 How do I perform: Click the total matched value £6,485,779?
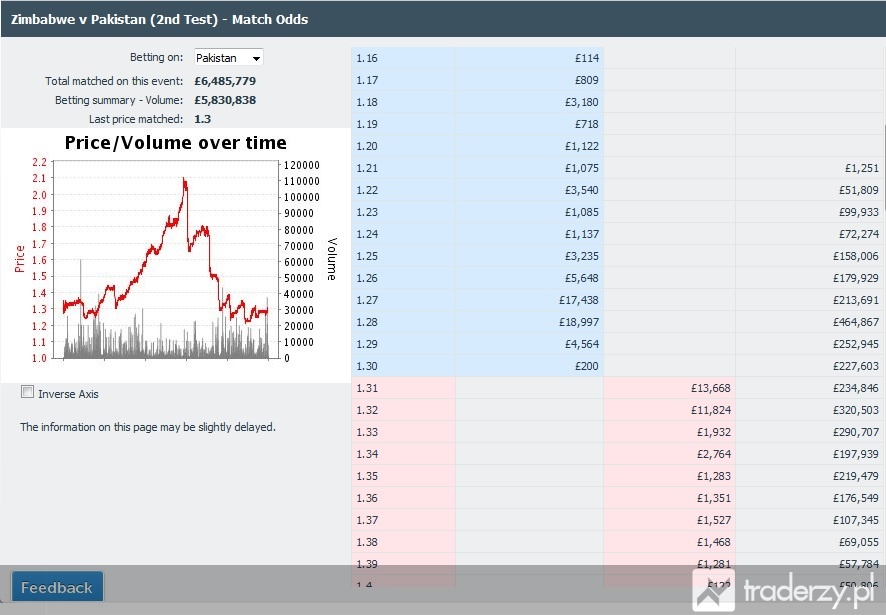(225, 81)
